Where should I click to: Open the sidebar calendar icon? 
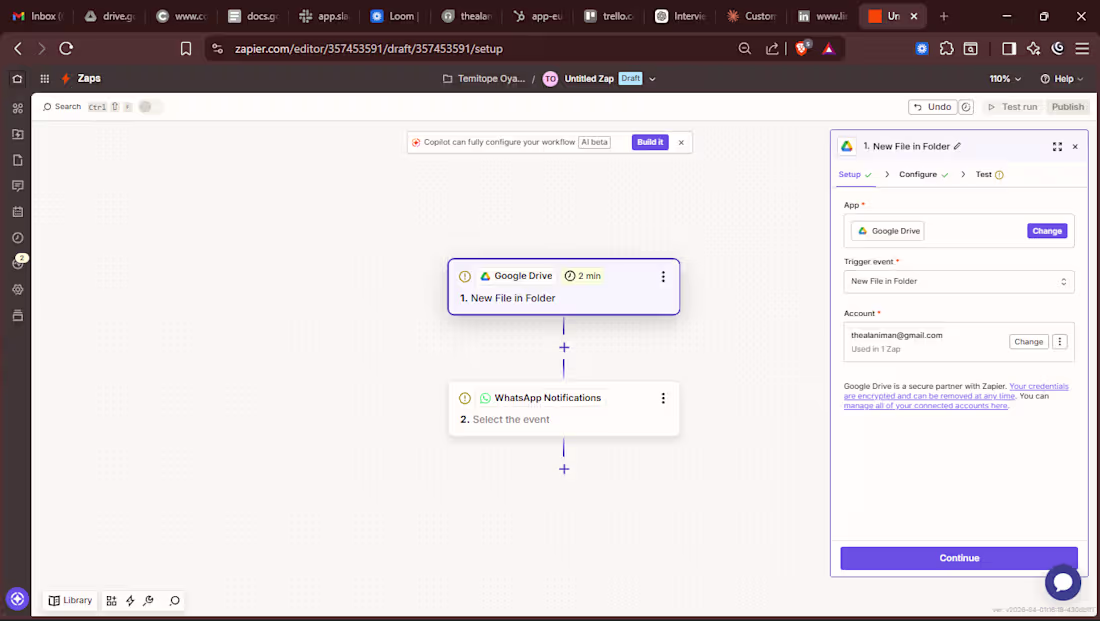[18, 212]
